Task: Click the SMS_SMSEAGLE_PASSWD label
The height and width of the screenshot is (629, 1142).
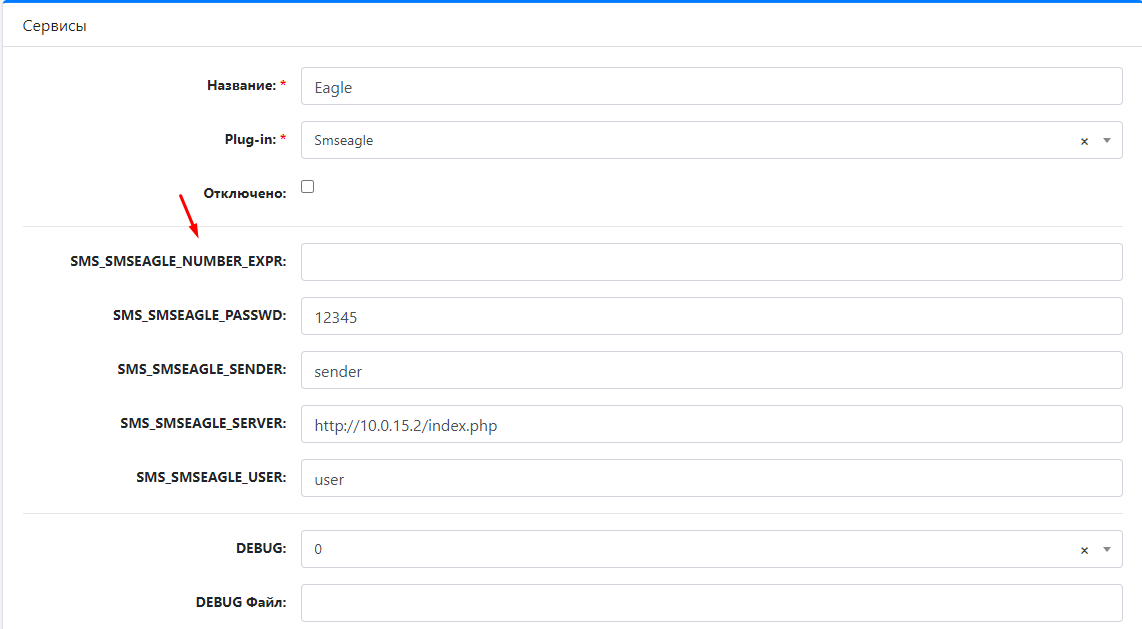Action: (200, 315)
